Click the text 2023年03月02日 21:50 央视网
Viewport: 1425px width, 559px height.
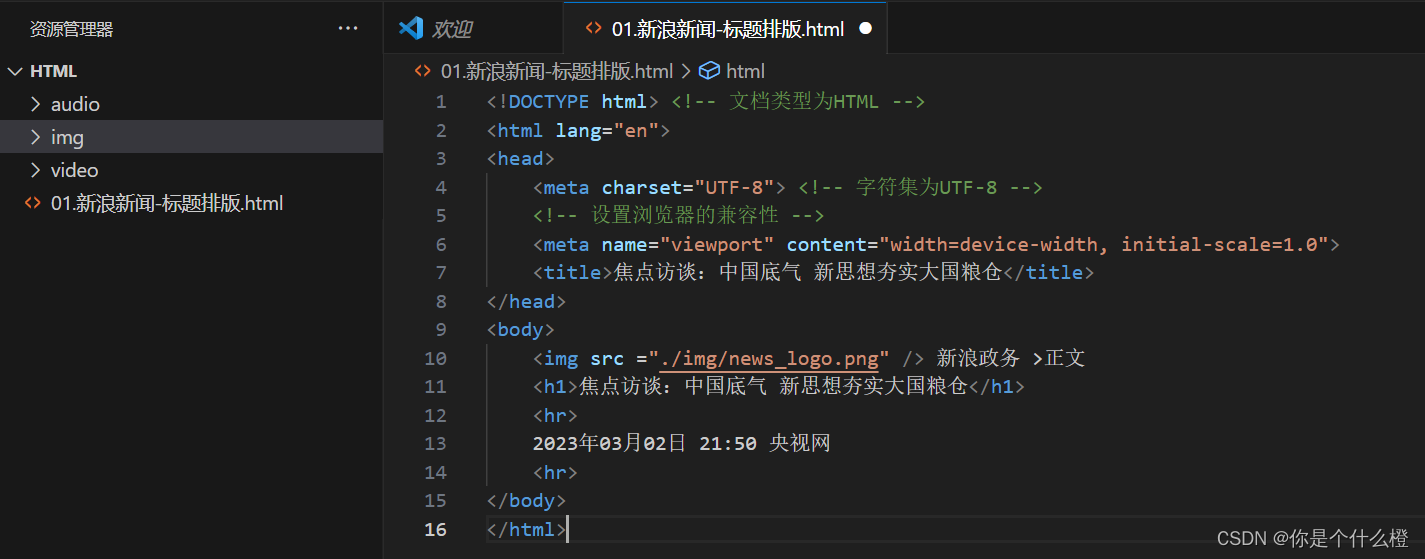click(x=682, y=443)
